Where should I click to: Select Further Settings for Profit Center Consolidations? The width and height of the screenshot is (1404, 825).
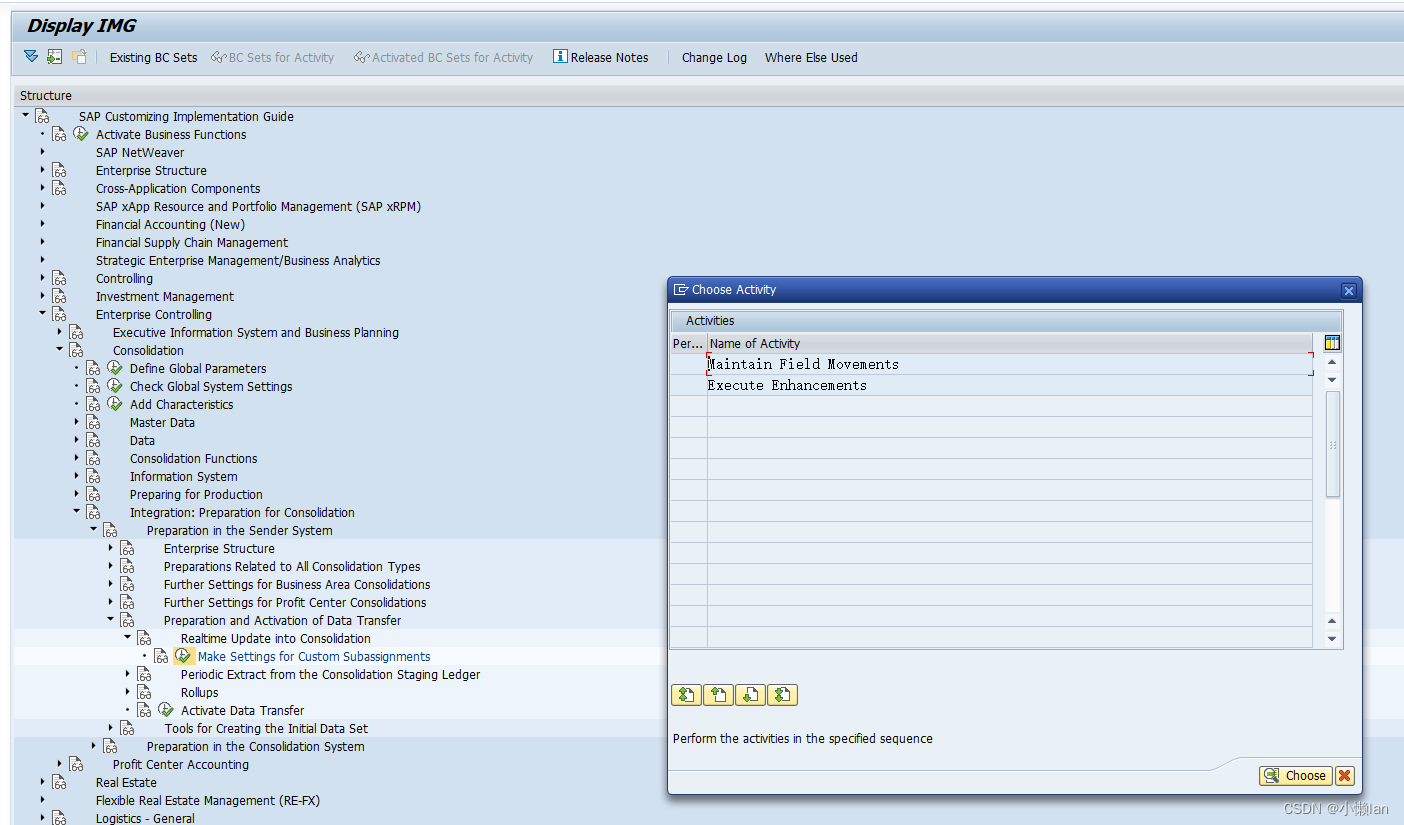pos(295,602)
